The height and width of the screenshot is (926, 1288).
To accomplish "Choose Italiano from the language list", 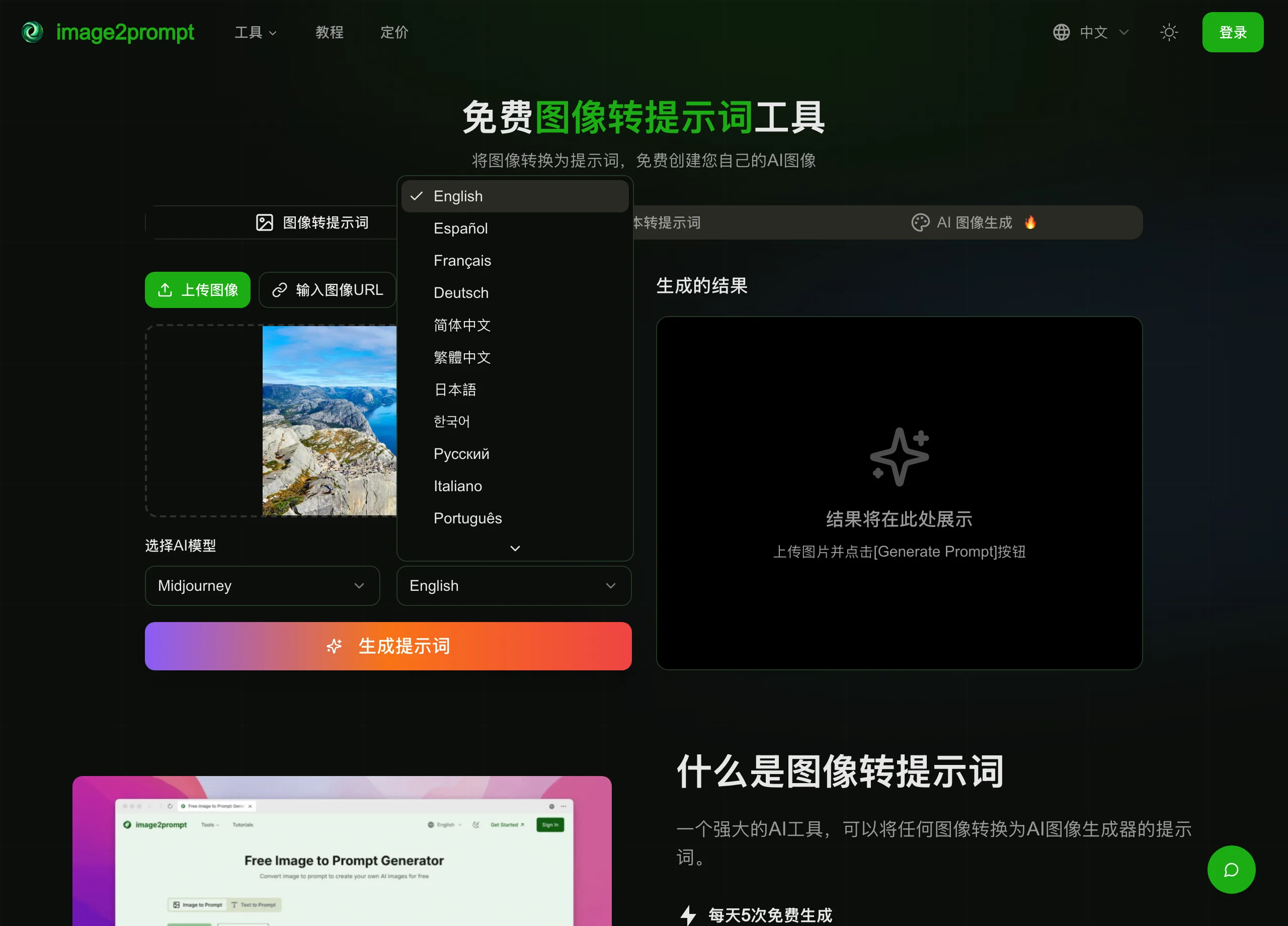I will coord(515,486).
